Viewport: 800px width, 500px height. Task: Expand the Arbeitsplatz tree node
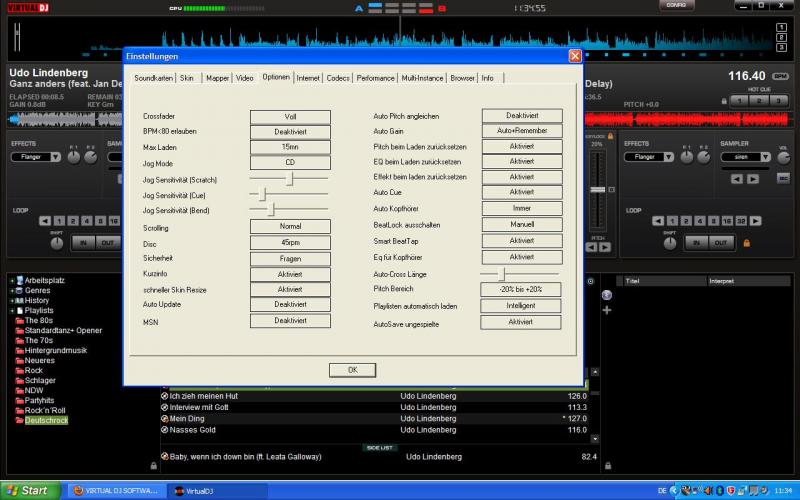[x=12, y=281]
